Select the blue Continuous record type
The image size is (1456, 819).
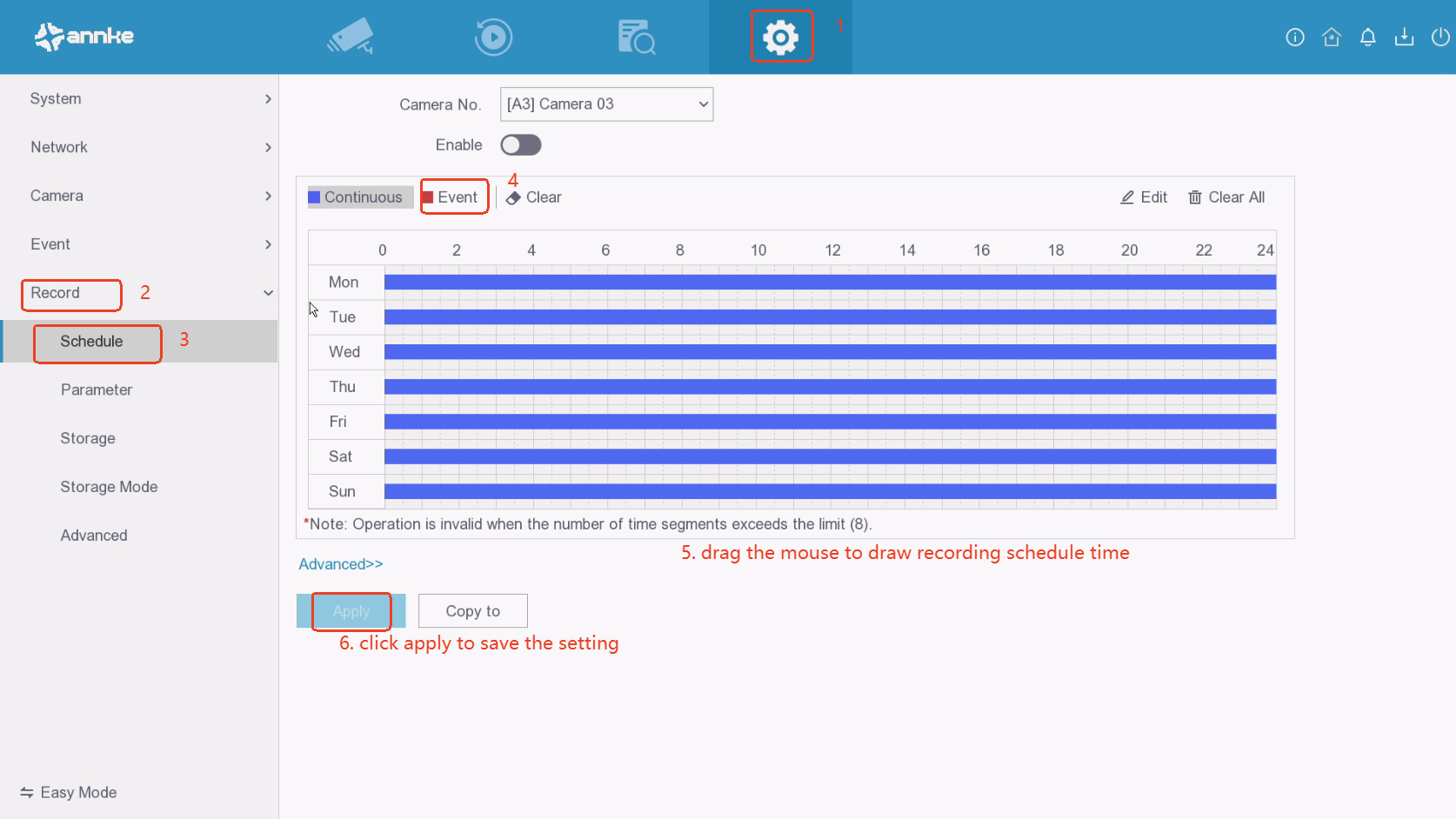(360, 197)
